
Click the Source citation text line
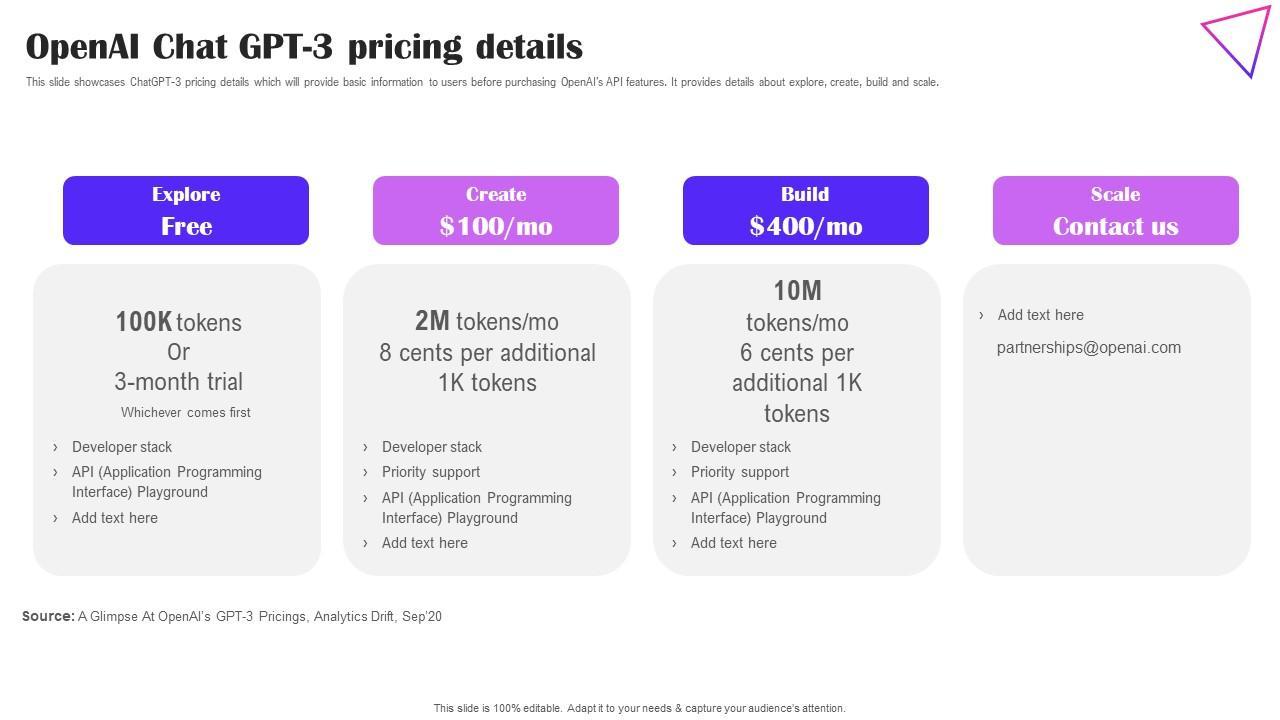pos(232,617)
